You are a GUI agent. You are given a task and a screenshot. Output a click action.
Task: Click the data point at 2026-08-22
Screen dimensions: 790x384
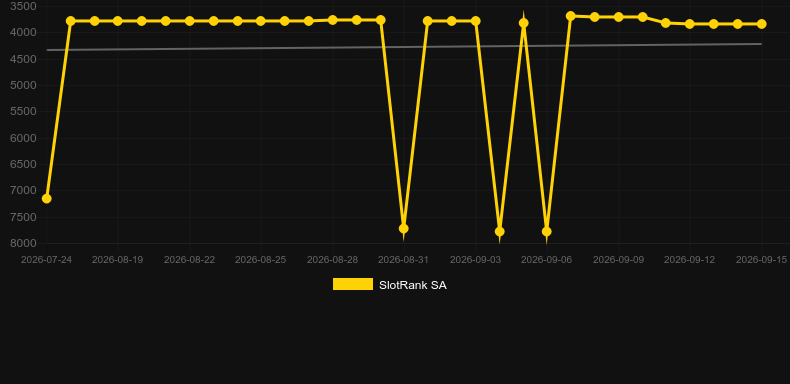pos(189,21)
